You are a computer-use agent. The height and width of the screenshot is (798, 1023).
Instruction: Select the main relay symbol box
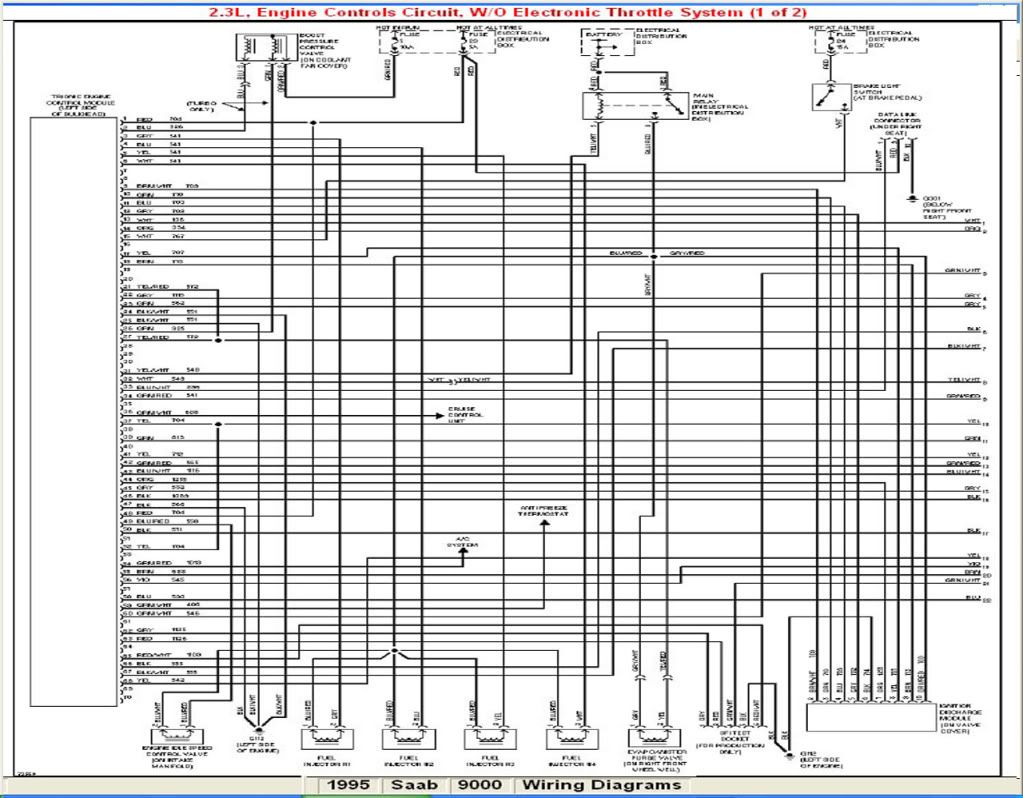click(635, 106)
